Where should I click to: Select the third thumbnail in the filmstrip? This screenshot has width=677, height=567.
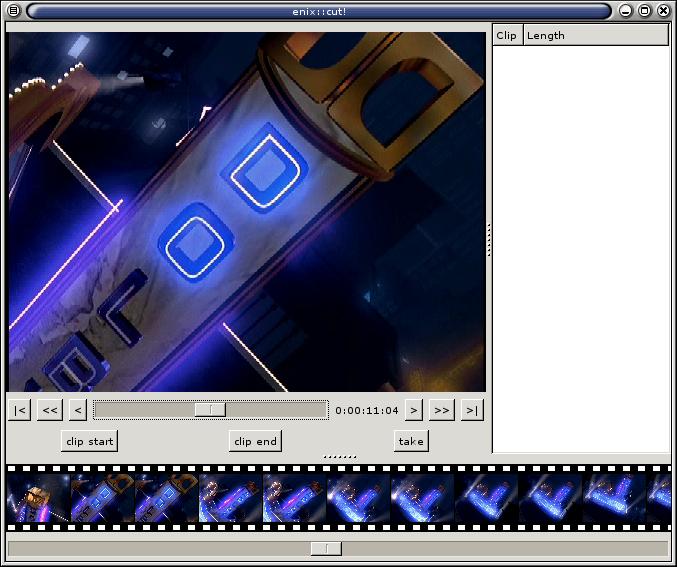(166, 498)
